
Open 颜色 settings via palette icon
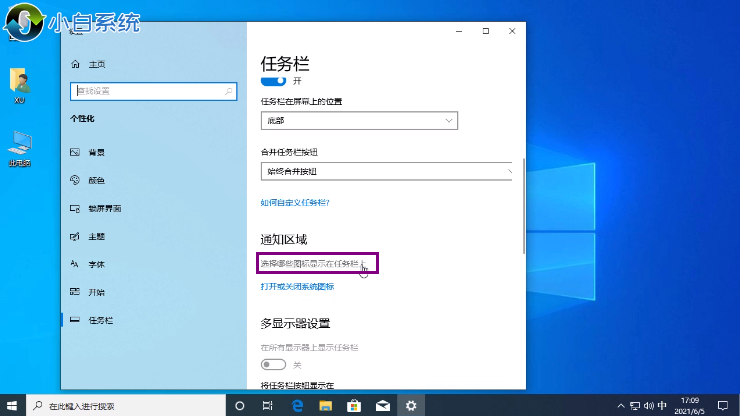click(x=75, y=180)
